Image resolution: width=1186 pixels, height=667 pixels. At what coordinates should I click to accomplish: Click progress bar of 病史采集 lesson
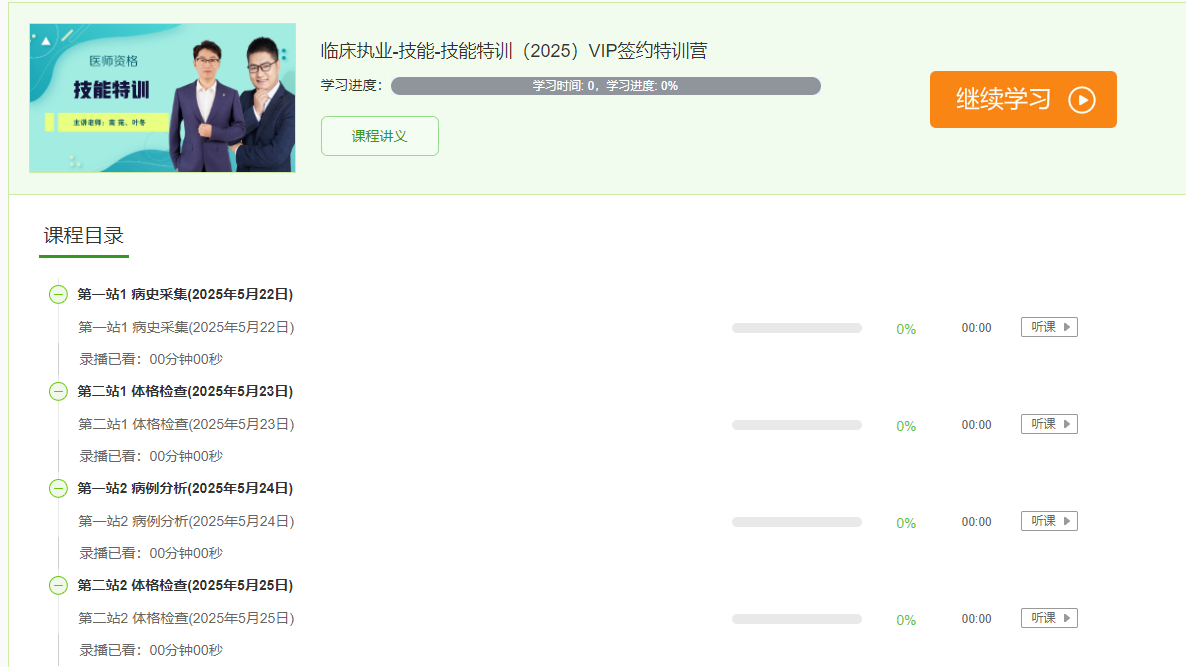point(796,328)
